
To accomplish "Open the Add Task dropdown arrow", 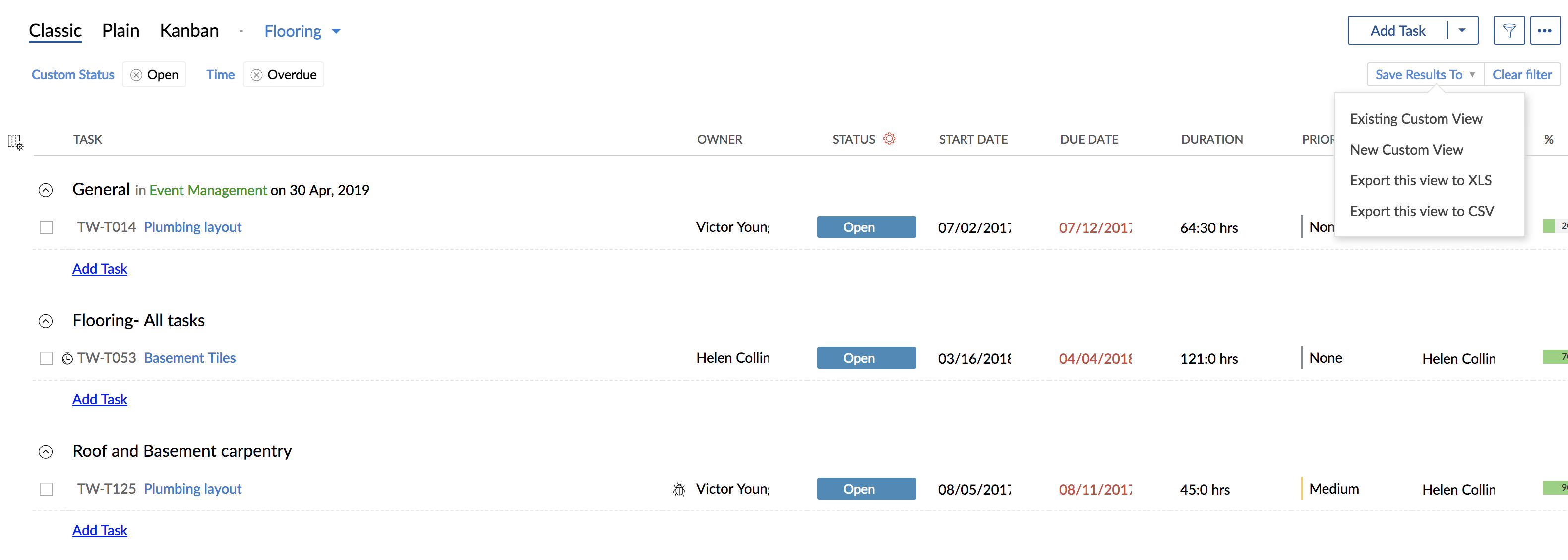I will (x=1462, y=30).
